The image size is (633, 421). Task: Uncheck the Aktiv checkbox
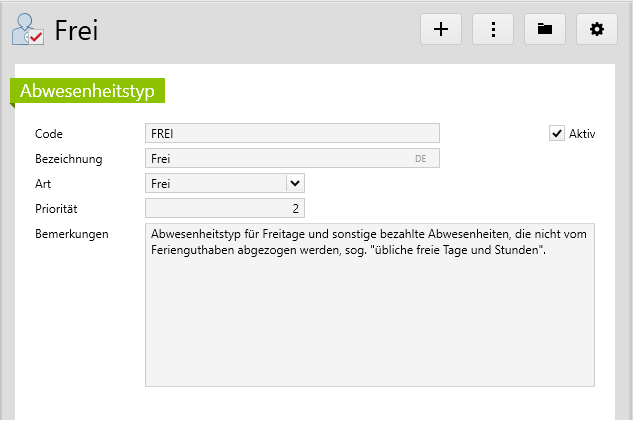pyautogui.click(x=557, y=133)
